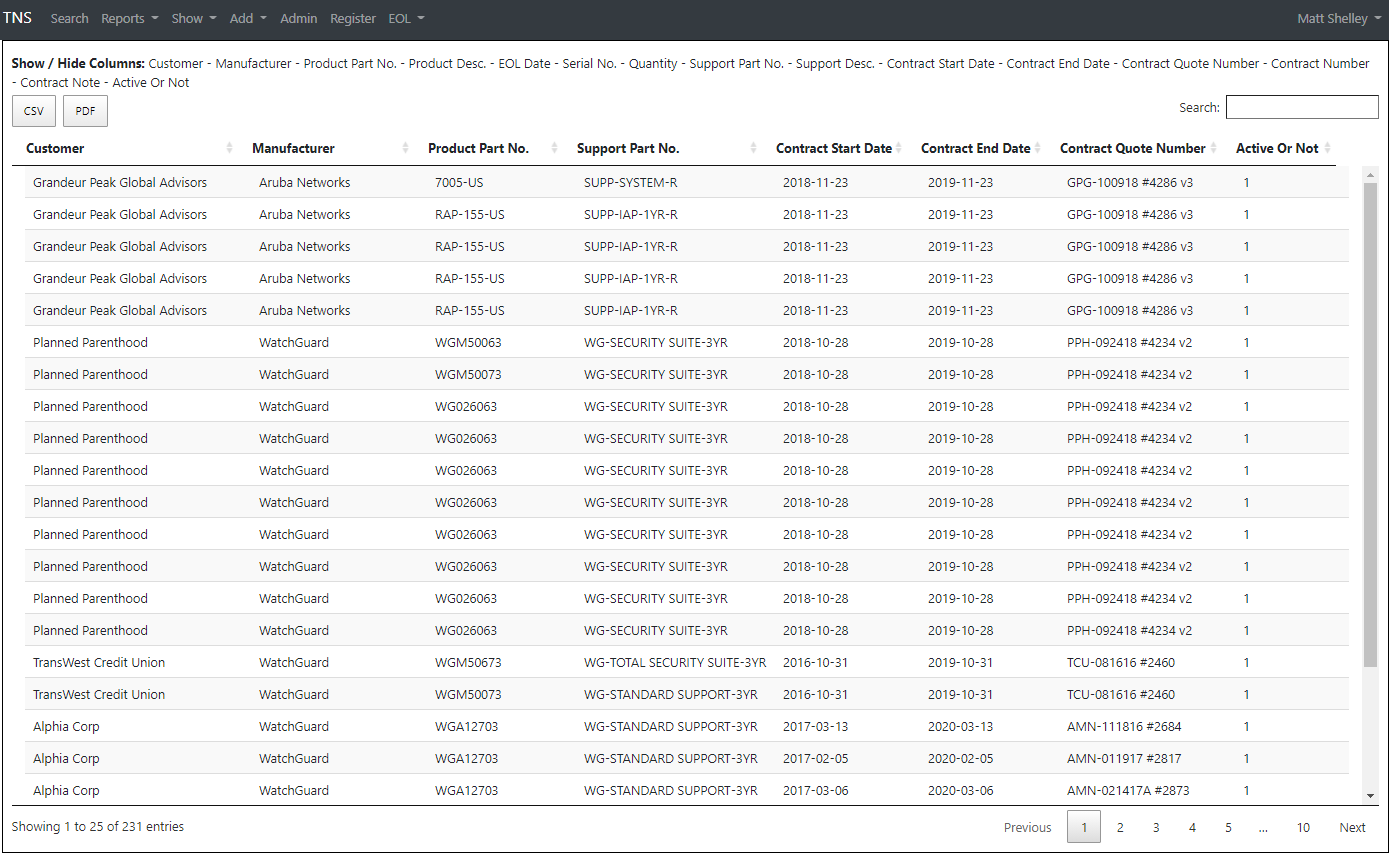Click the PDF export button
The width and height of the screenshot is (1389, 853).
point(85,111)
